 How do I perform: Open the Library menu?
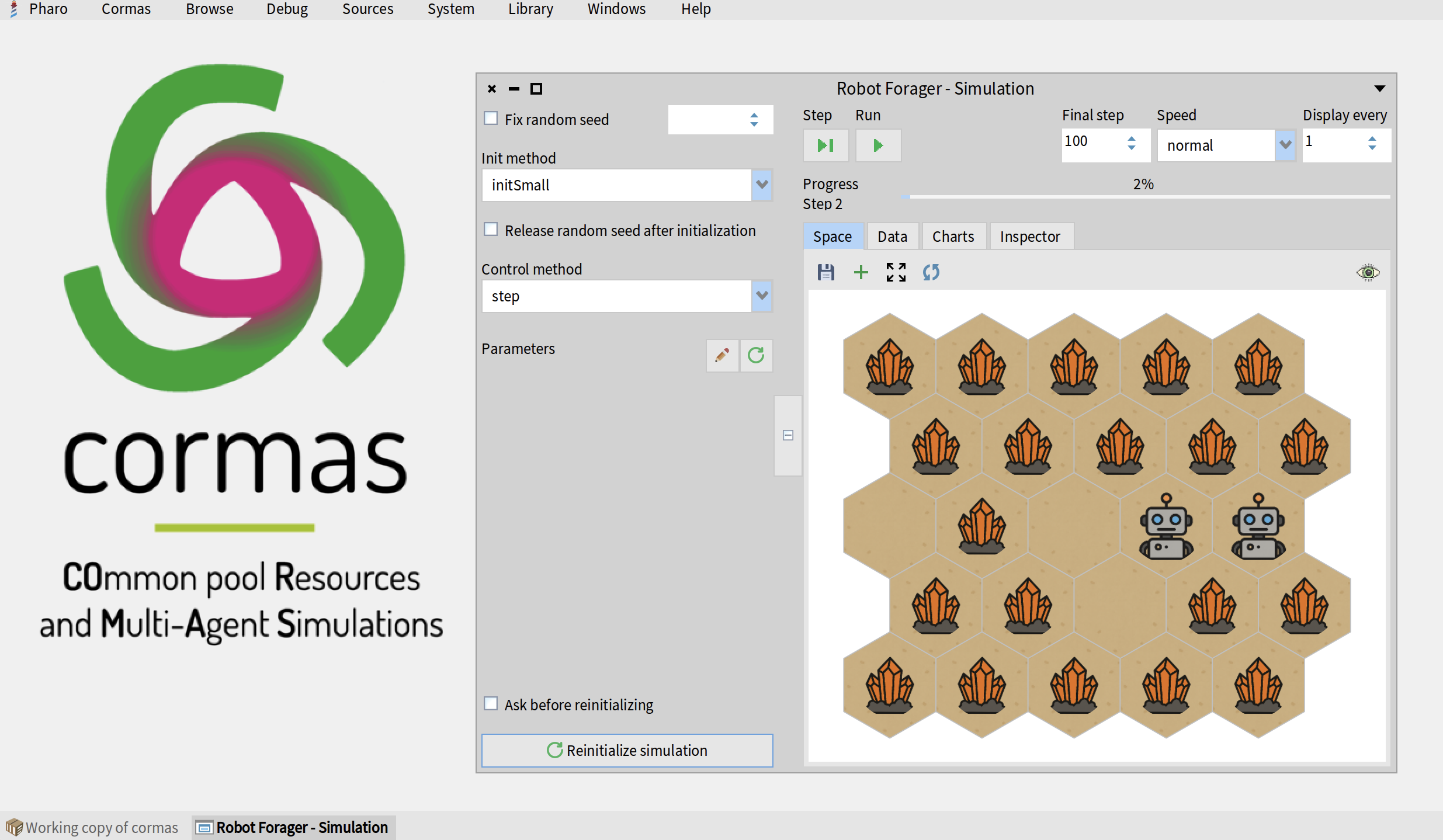click(530, 9)
